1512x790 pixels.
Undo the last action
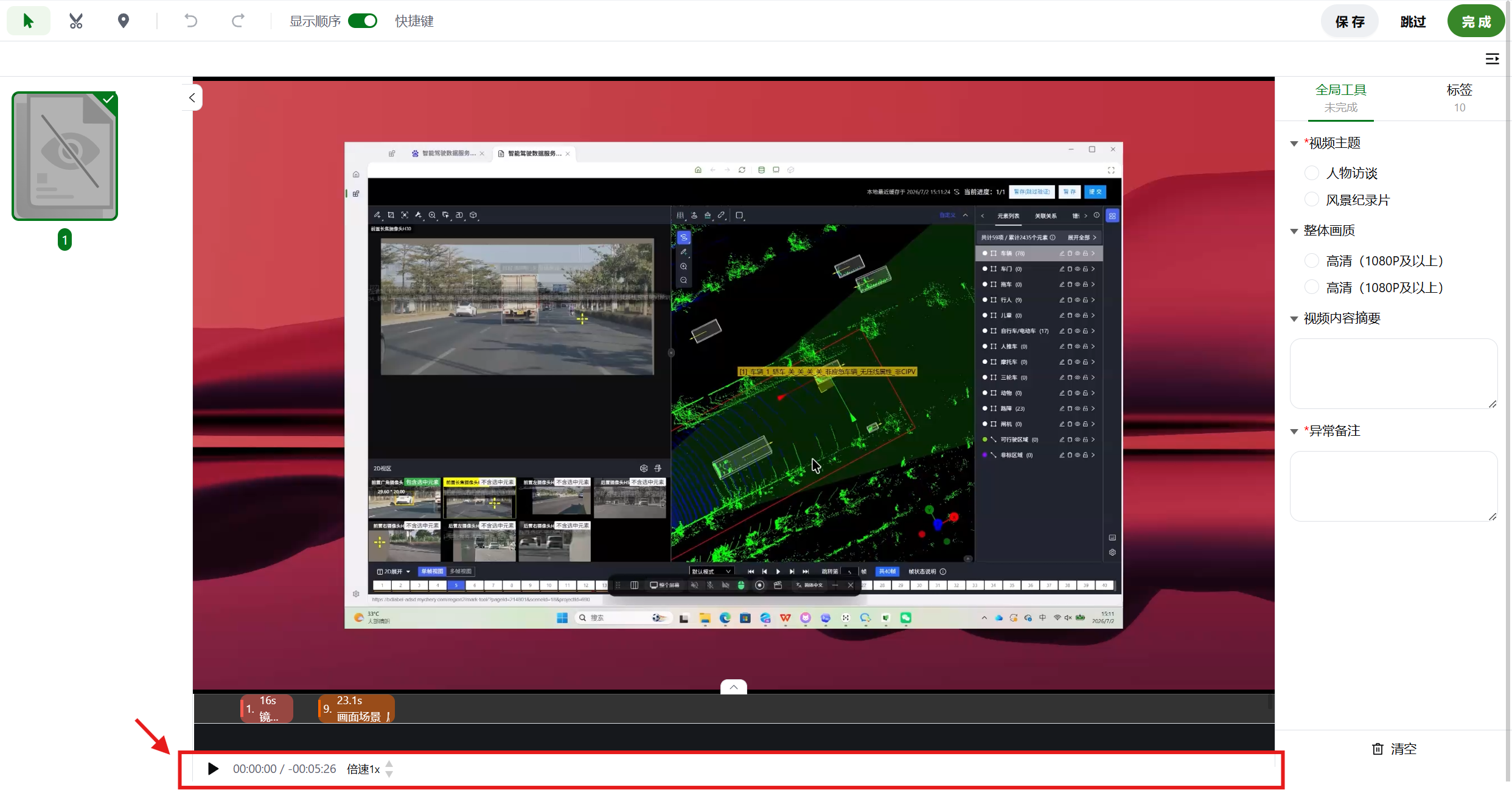point(191,21)
